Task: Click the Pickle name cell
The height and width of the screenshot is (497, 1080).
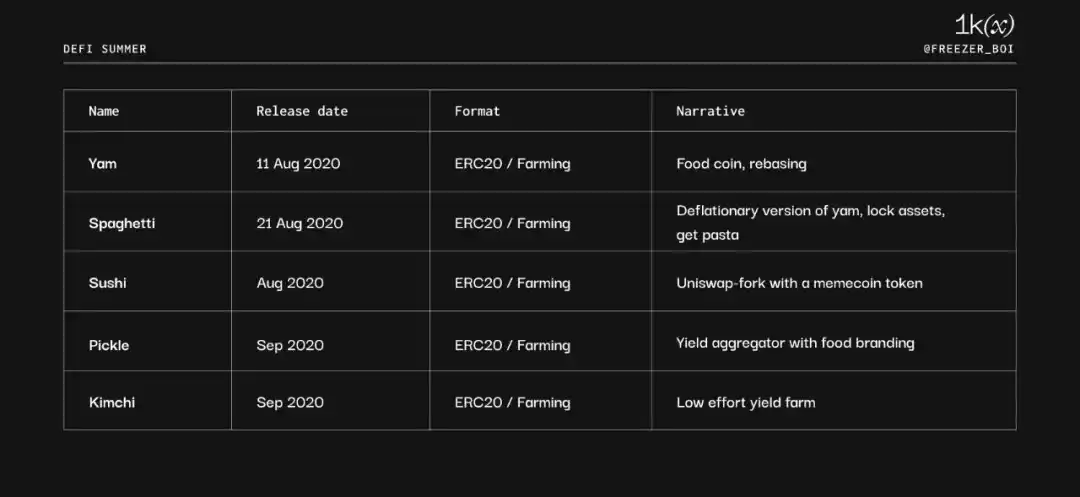Action: coord(109,345)
